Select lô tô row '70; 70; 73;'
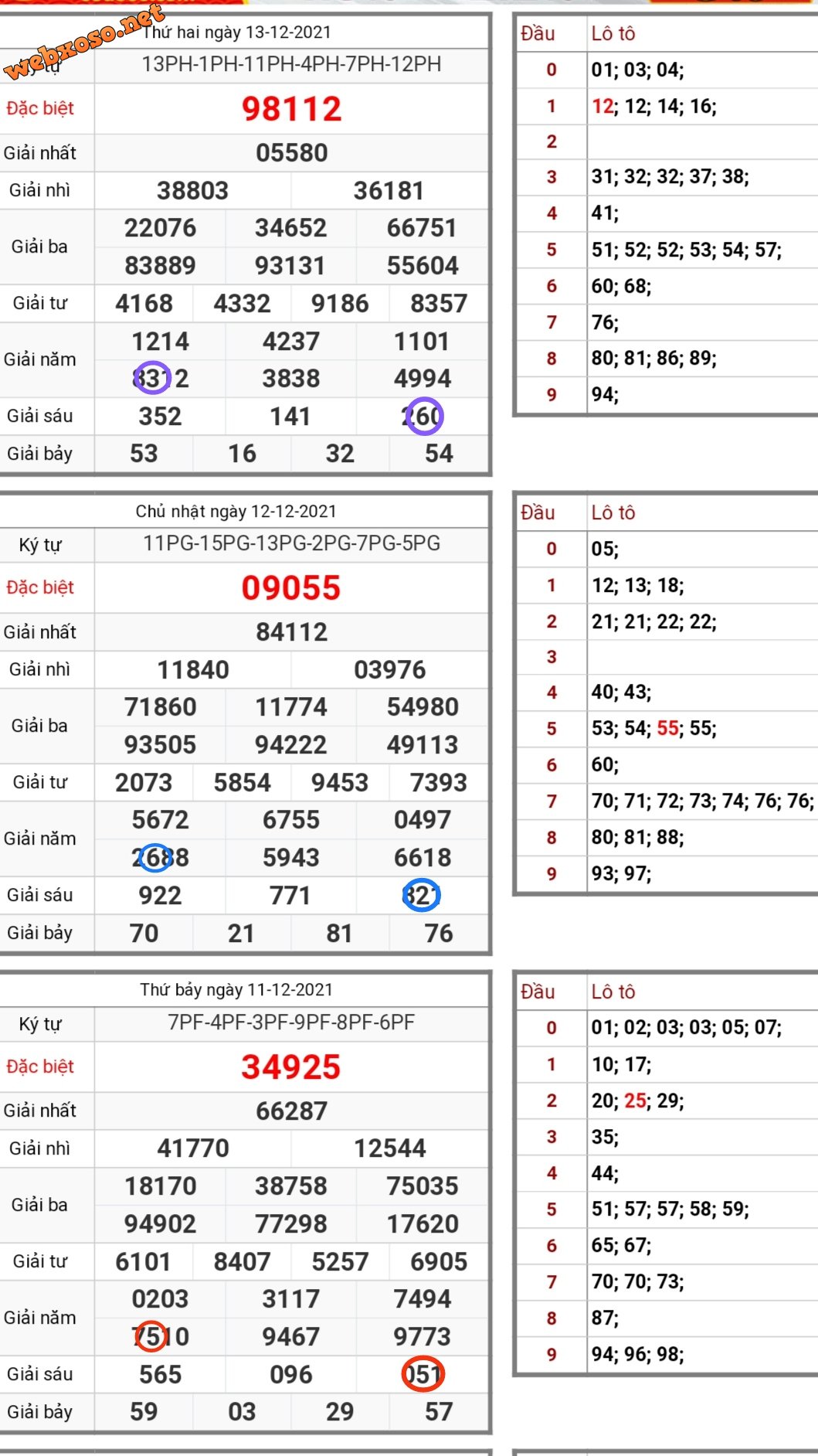The height and width of the screenshot is (1456, 818). pyautogui.click(x=638, y=1282)
